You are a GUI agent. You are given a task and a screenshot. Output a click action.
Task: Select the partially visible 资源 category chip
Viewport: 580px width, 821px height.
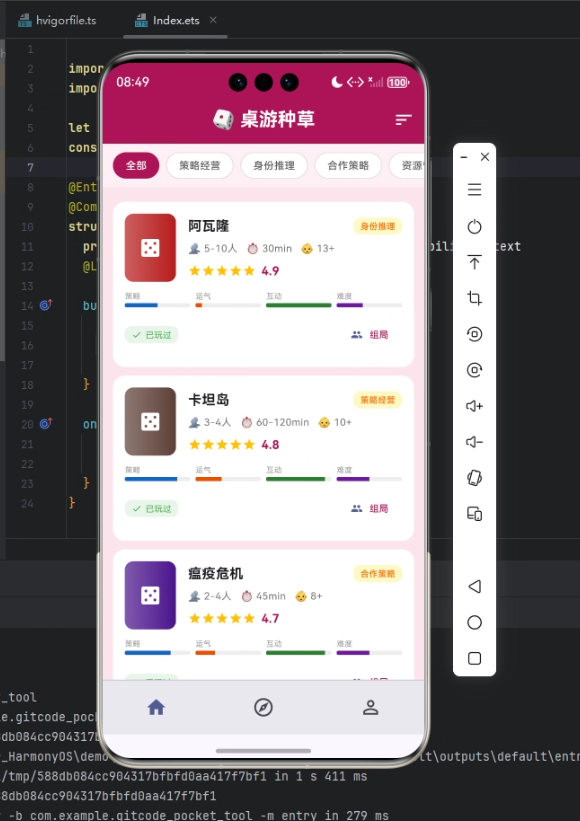pyautogui.click(x=407, y=165)
